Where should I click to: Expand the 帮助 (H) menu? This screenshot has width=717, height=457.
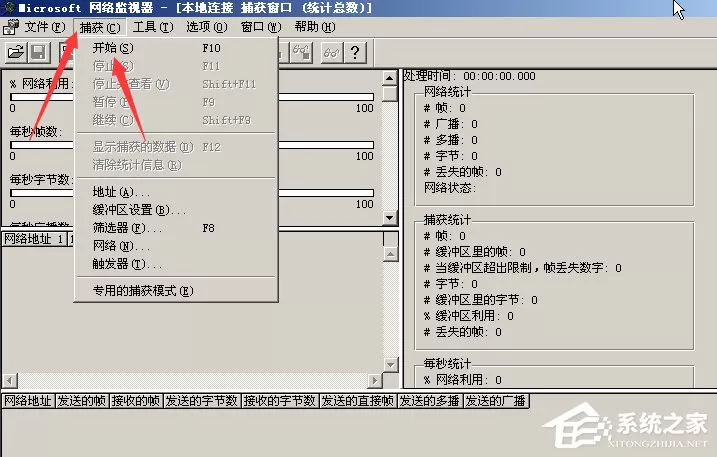pos(315,27)
